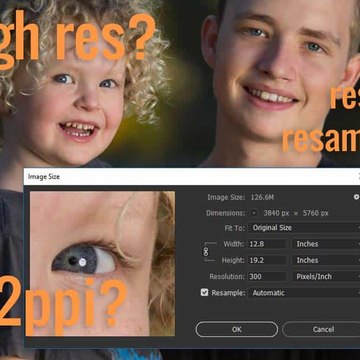Open the Resolution Pixels/Inch dropdown
The height and width of the screenshot is (360, 360).
[x=326, y=277]
